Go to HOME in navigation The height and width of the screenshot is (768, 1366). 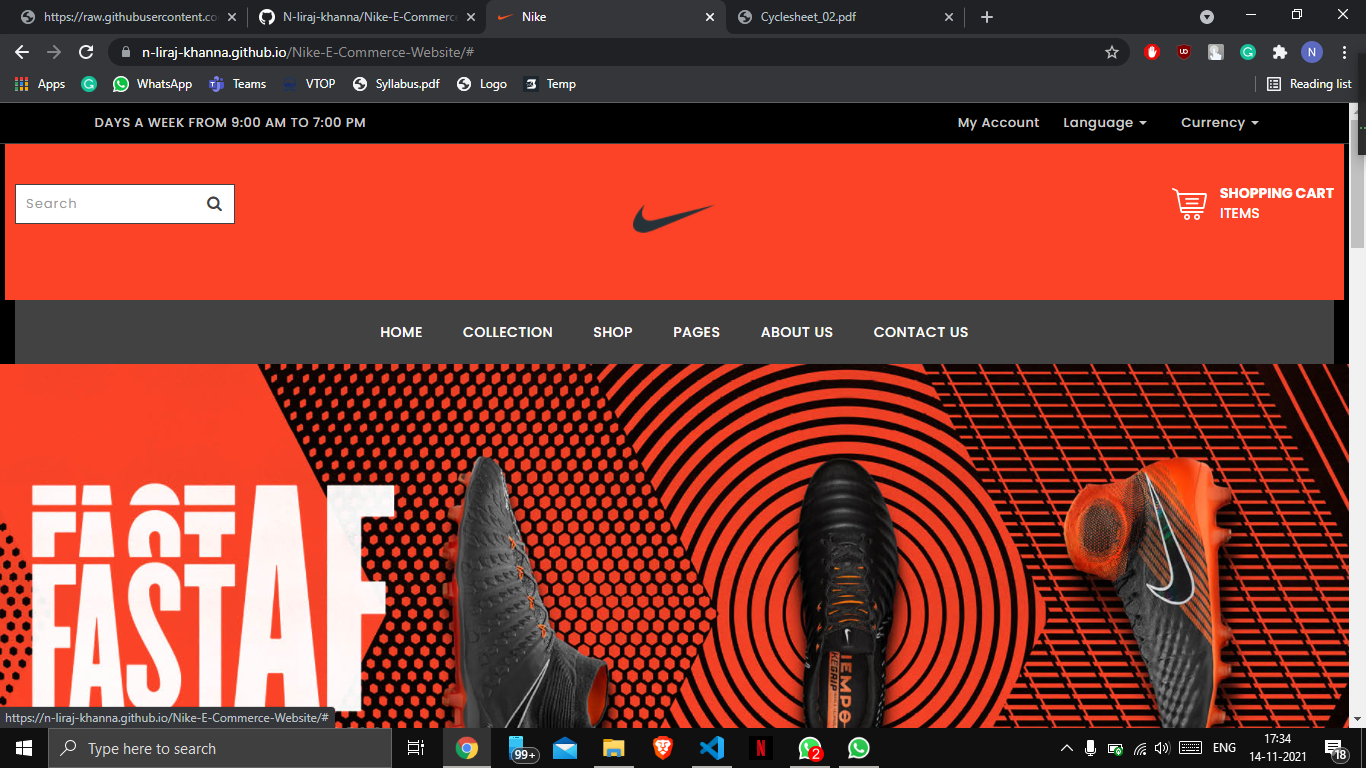point(401,332)
